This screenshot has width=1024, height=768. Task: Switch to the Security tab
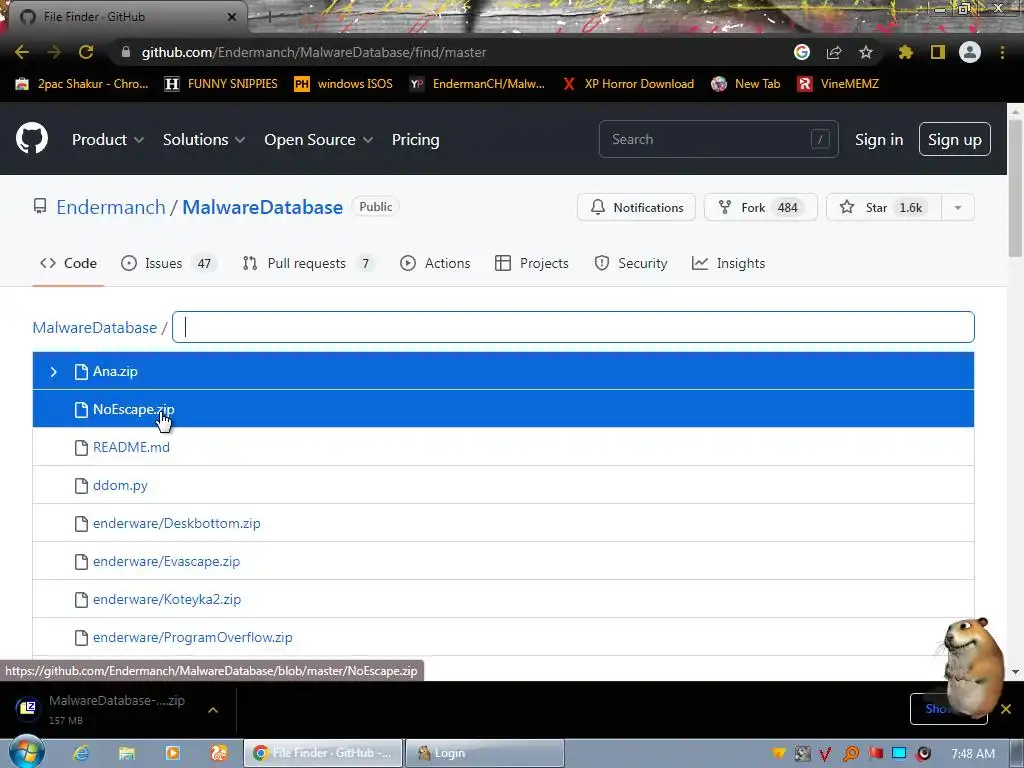point(631,263)
